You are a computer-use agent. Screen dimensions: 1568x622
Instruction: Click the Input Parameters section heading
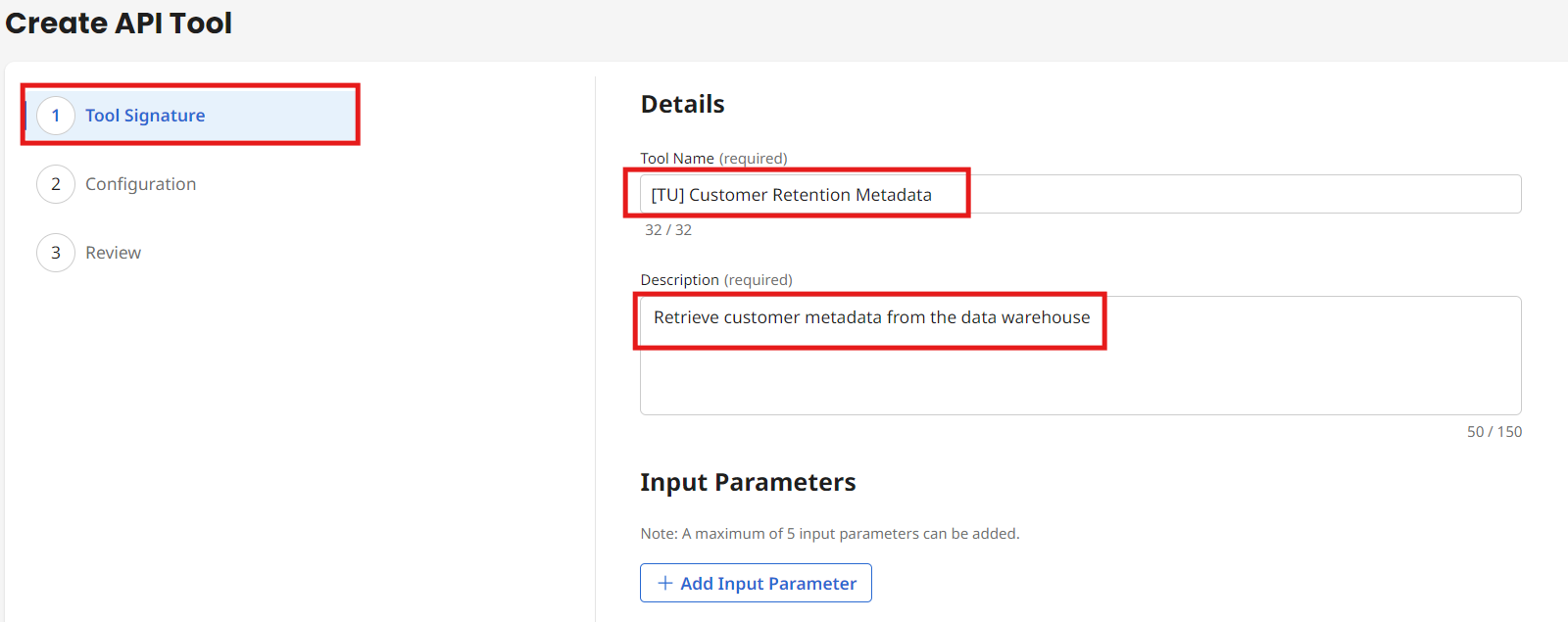coord(748,482)
